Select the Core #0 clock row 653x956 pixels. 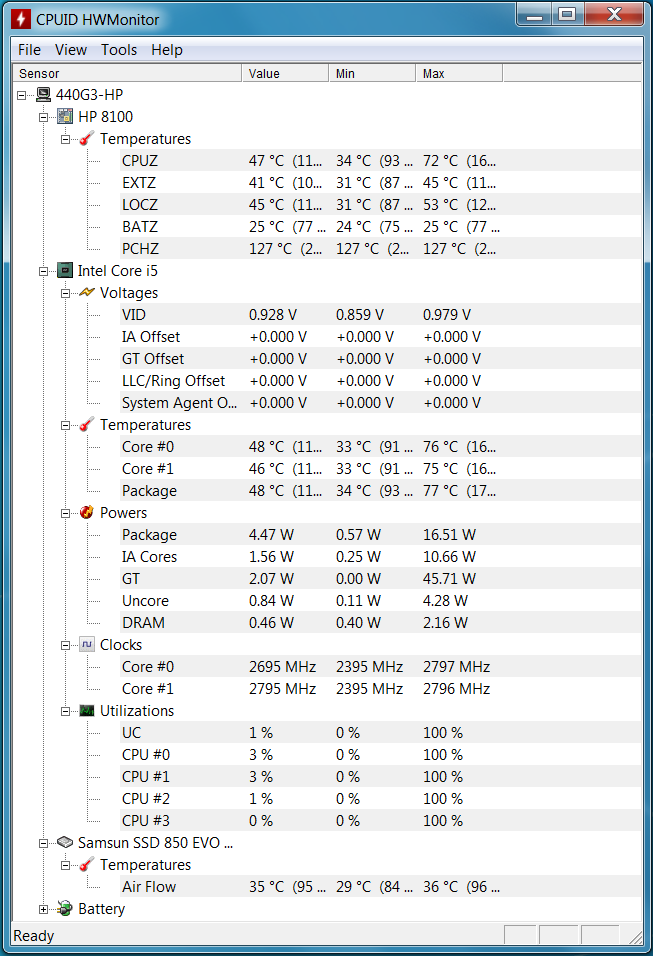pyautogui.click(x=380, y=666)
